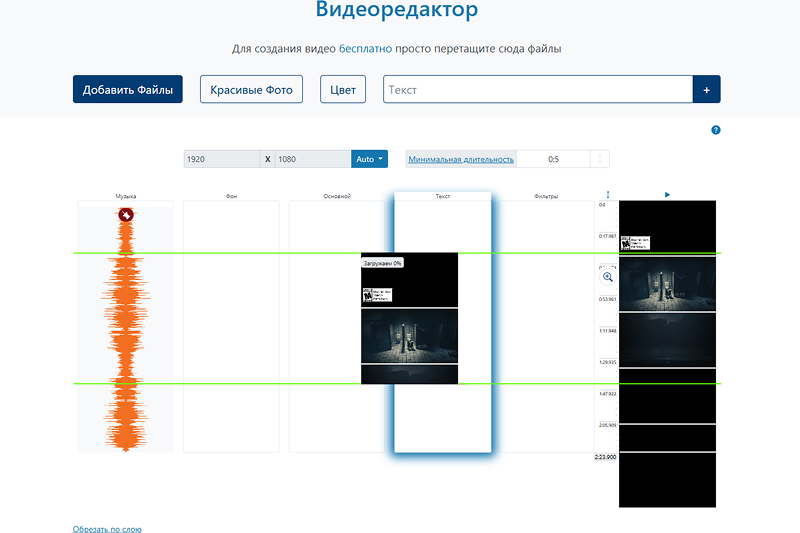The image size is (800, 533).
Task: Click the minimum duration stepper arrows
Action: (x=599, y=159)
